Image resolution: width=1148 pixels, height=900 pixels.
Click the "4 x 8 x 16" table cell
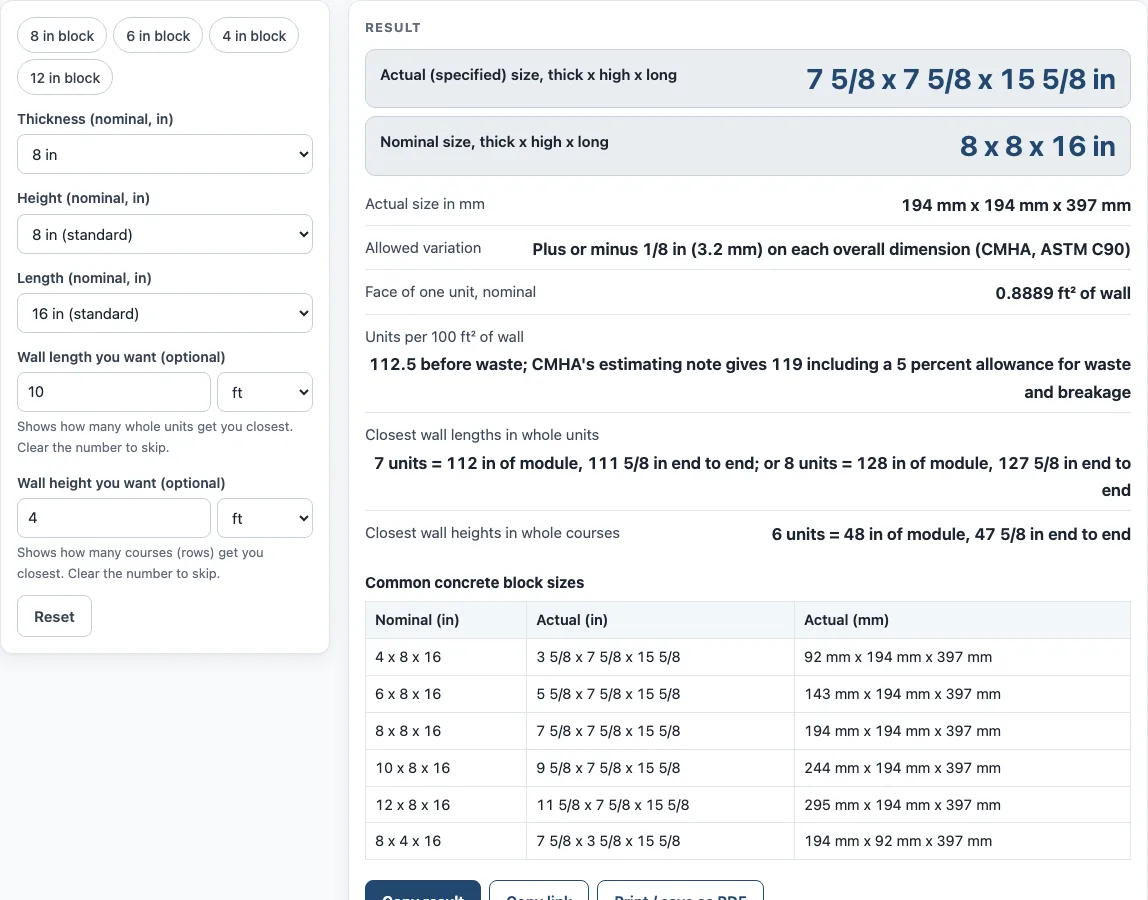tap(446, 658)
